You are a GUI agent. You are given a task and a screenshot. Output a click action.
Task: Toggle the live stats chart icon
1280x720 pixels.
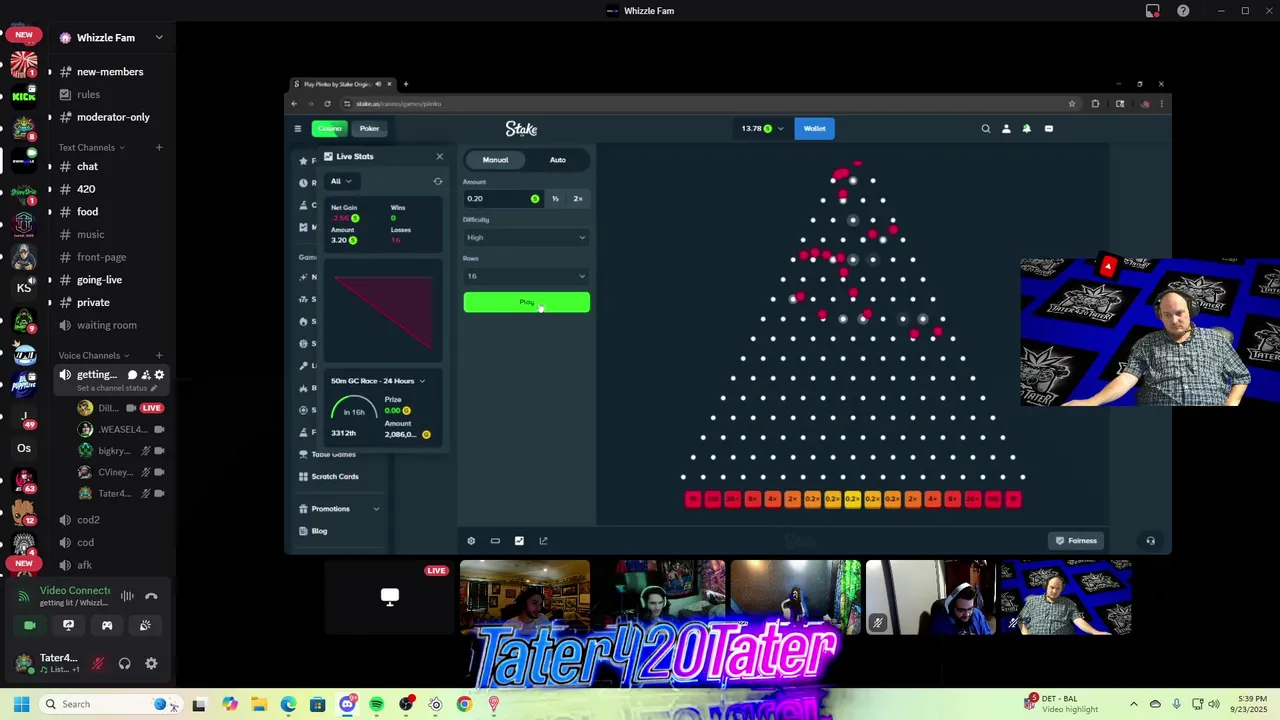pyautogui.click(x=519, y=541)
